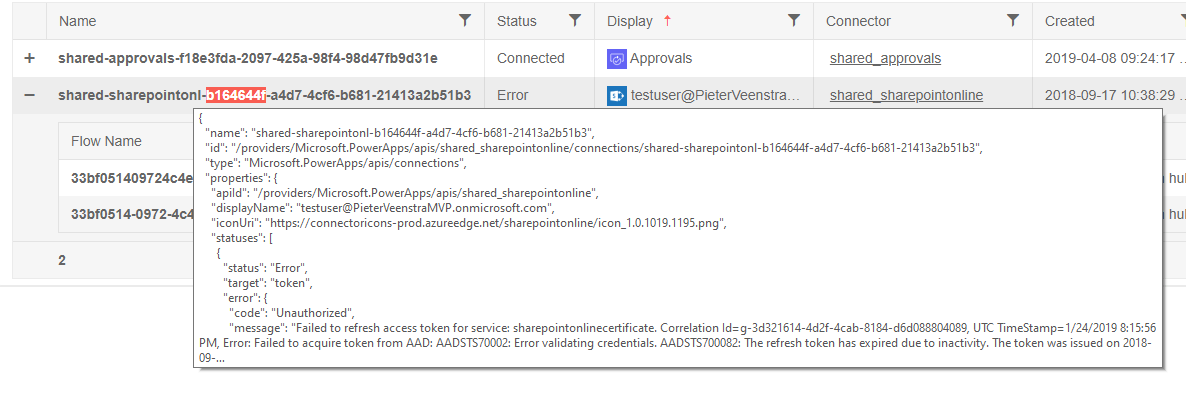The image size is (1186, 414).
Task: Open filter on the Name column
Action: click(x=465, y=21)
